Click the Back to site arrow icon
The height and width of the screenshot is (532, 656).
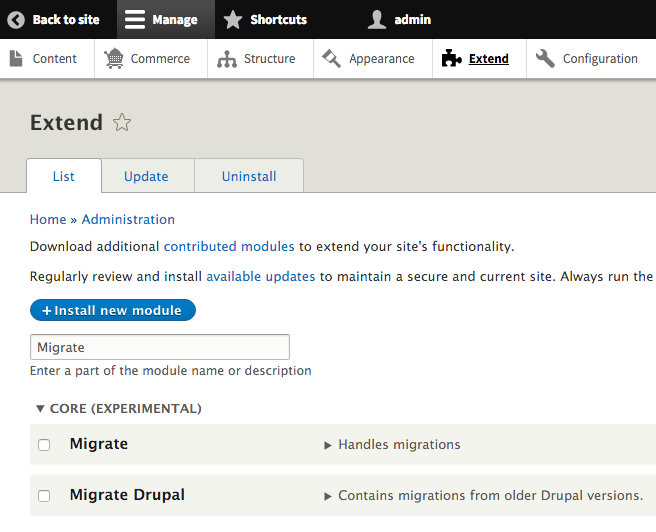(16, 20)
